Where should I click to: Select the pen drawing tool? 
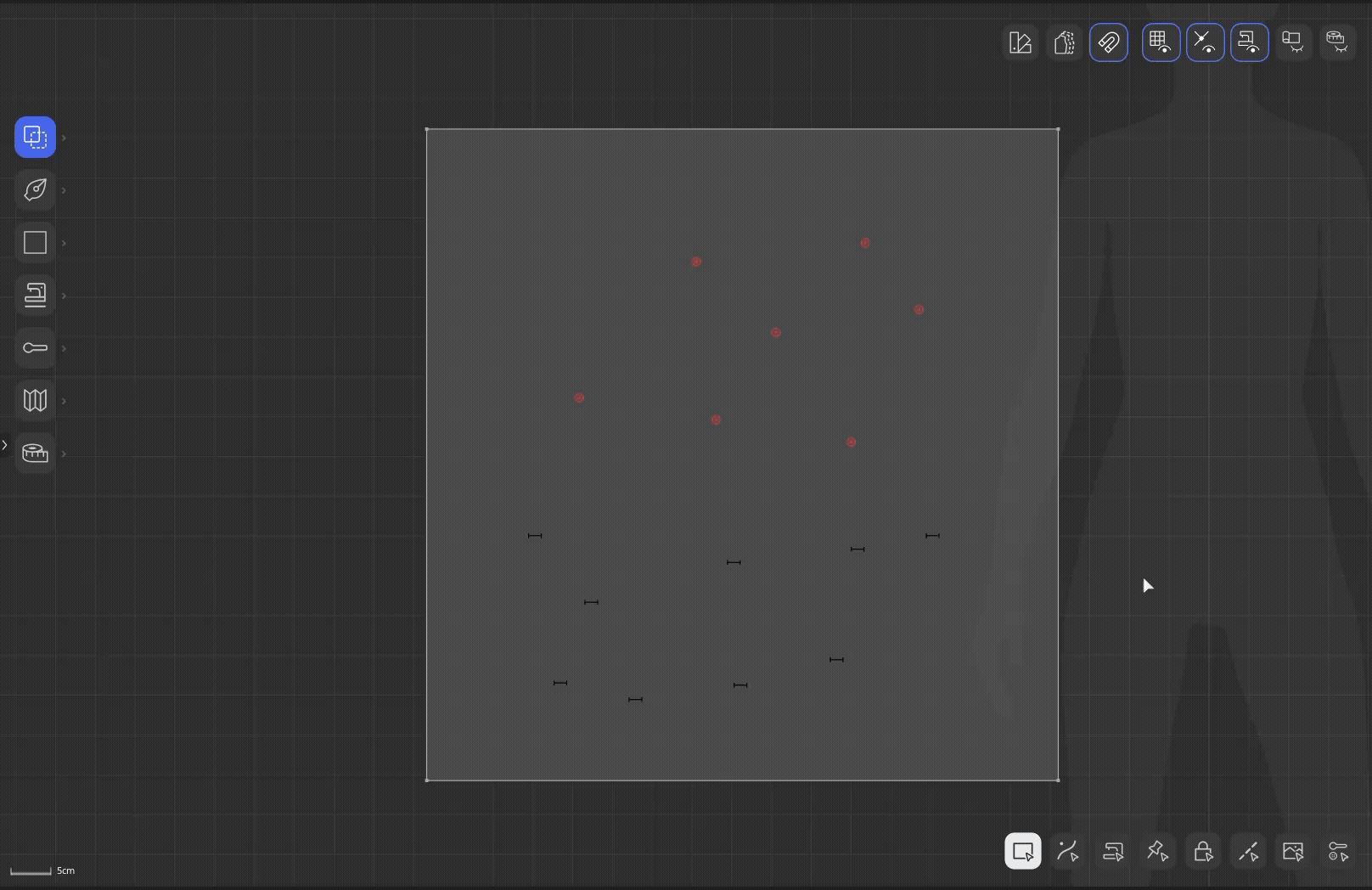click(35, 189)
